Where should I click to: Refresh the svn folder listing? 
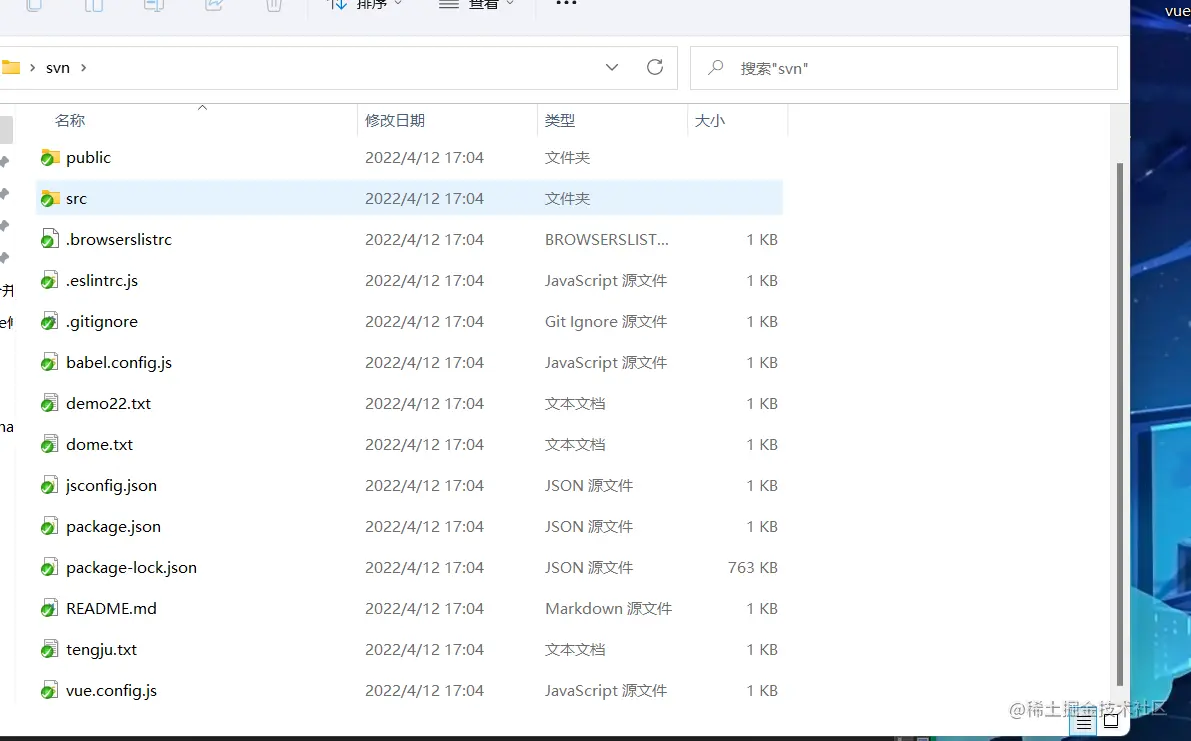pos(655,67)
